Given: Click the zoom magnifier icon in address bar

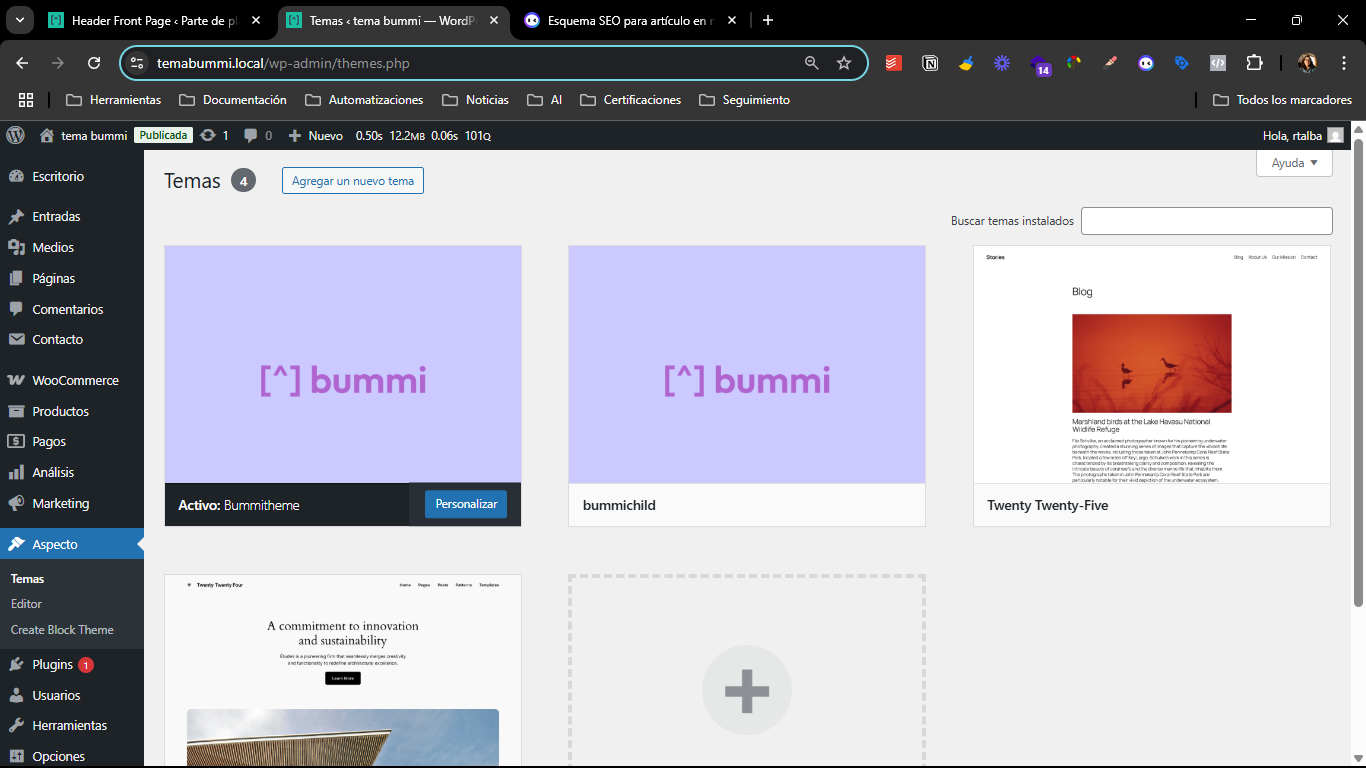Looking at the screenshot, I should click(811, 63).
